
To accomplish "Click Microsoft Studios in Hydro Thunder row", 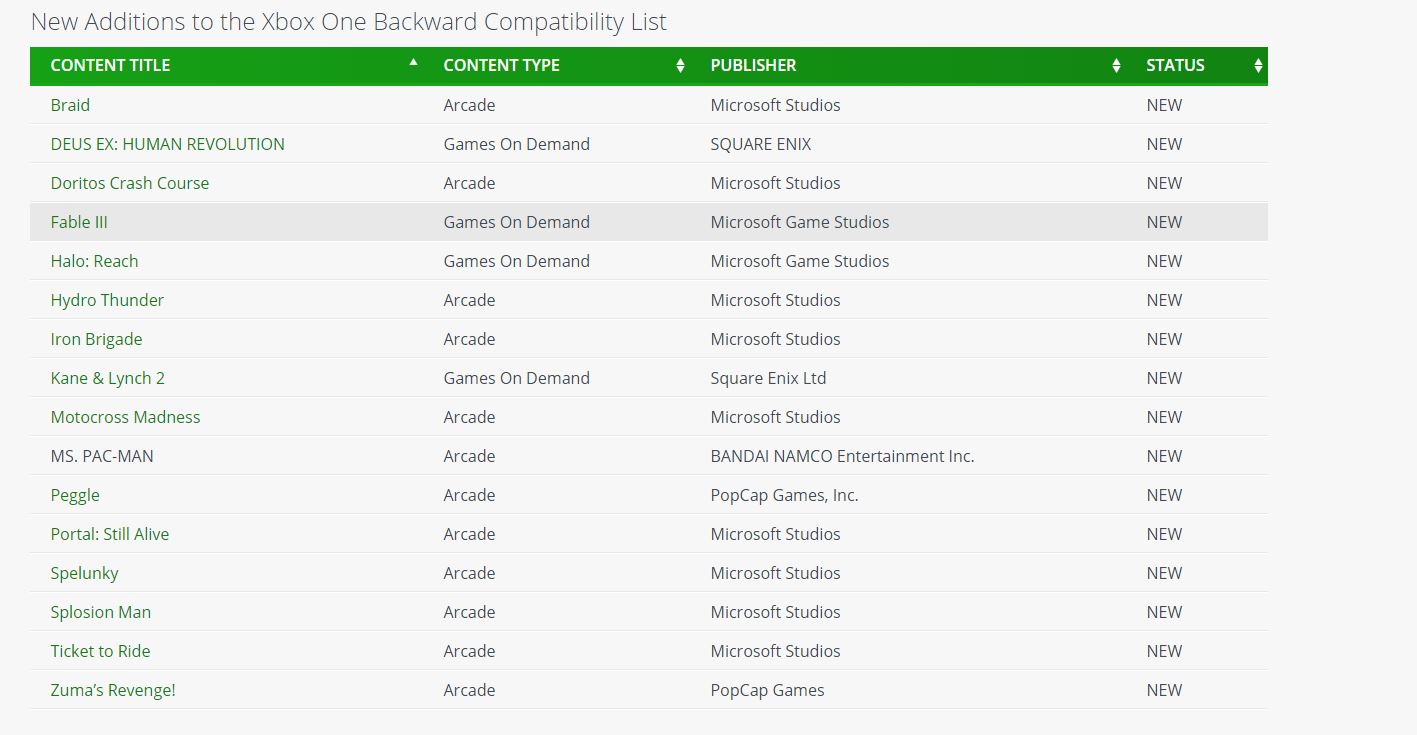I will pos(775,300).
